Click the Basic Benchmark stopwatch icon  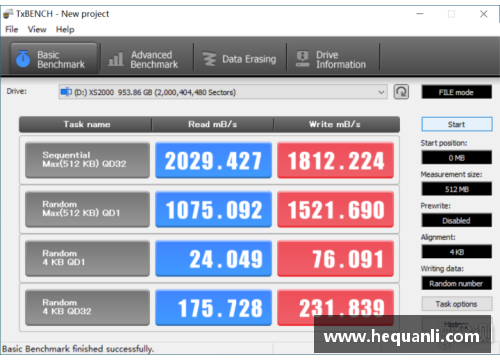(x=23, y=59)
